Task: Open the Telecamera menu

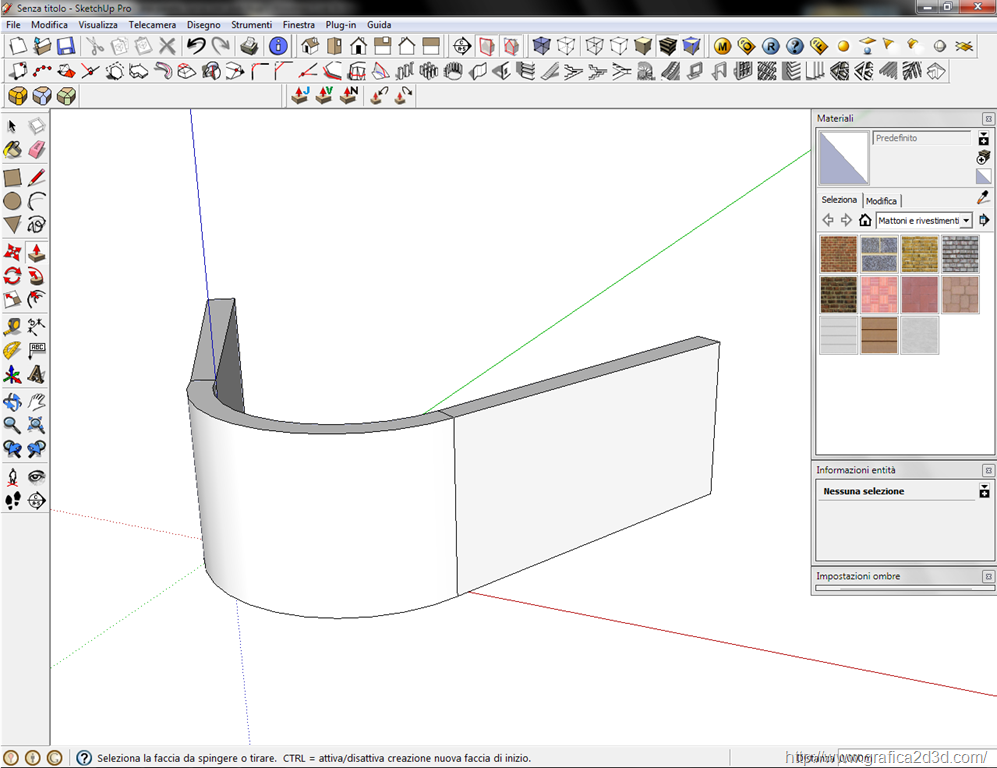Action: (x=152, y=24)
